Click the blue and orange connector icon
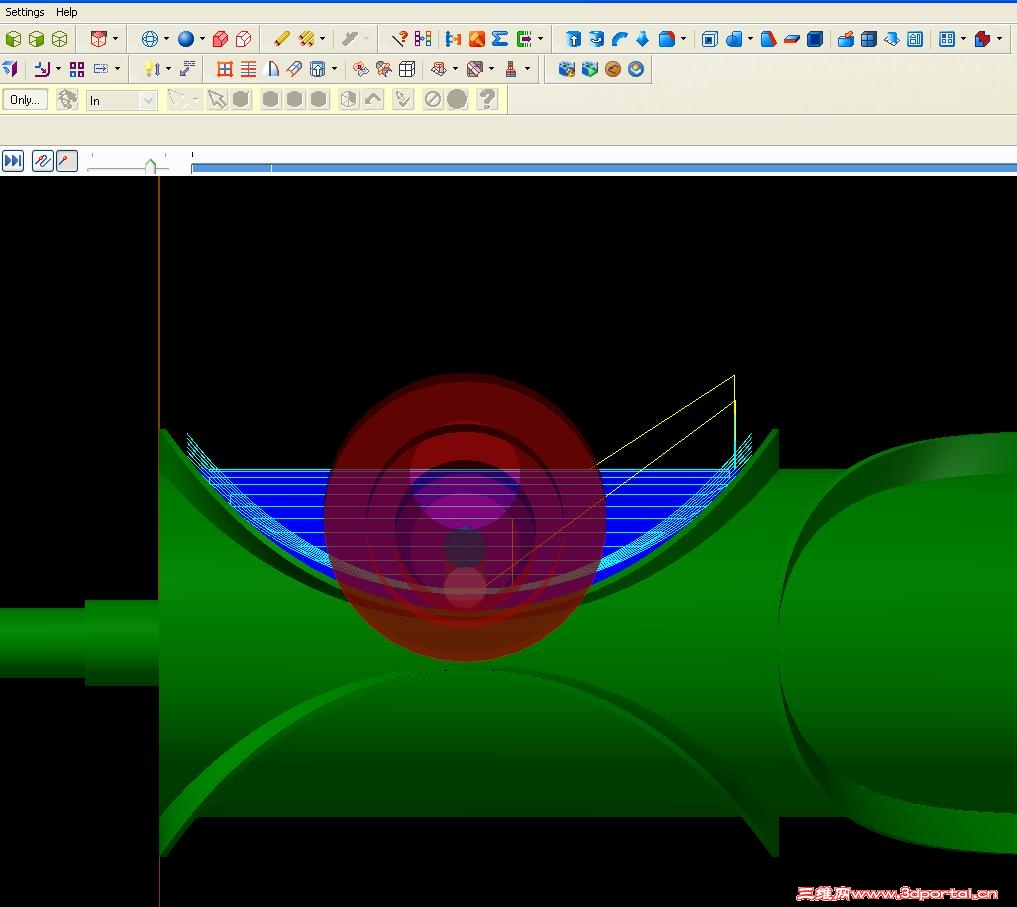Screen dimensions: 1017x907 click(453, 39)
